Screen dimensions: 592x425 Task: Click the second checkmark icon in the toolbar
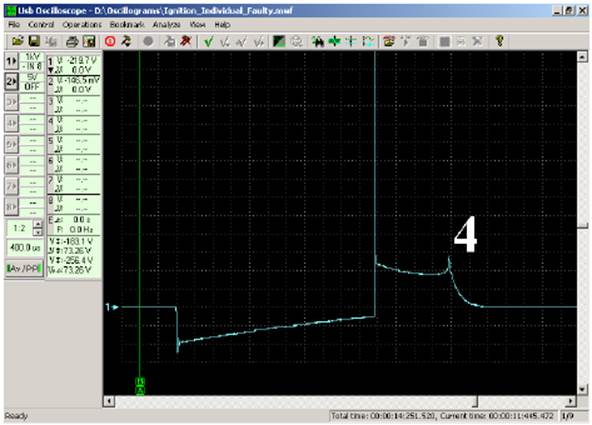[225, 41]
